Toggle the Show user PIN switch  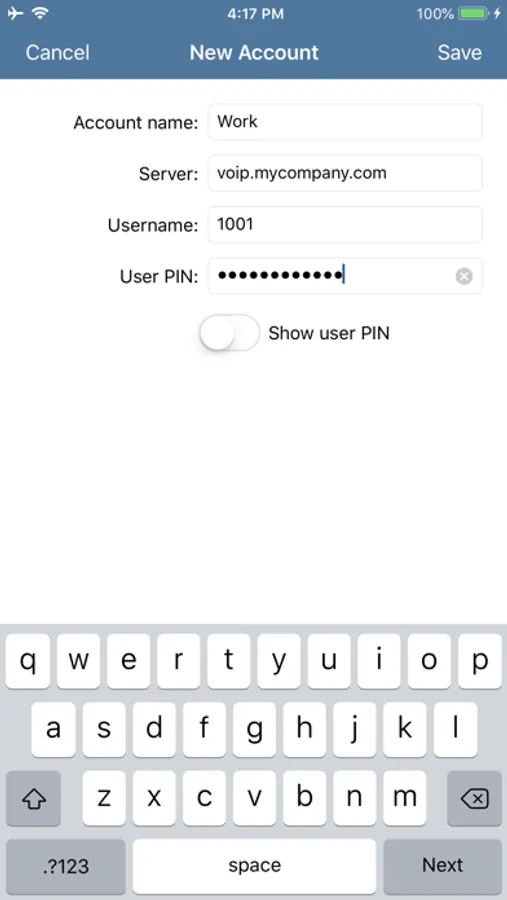click(x=230, y=332)
